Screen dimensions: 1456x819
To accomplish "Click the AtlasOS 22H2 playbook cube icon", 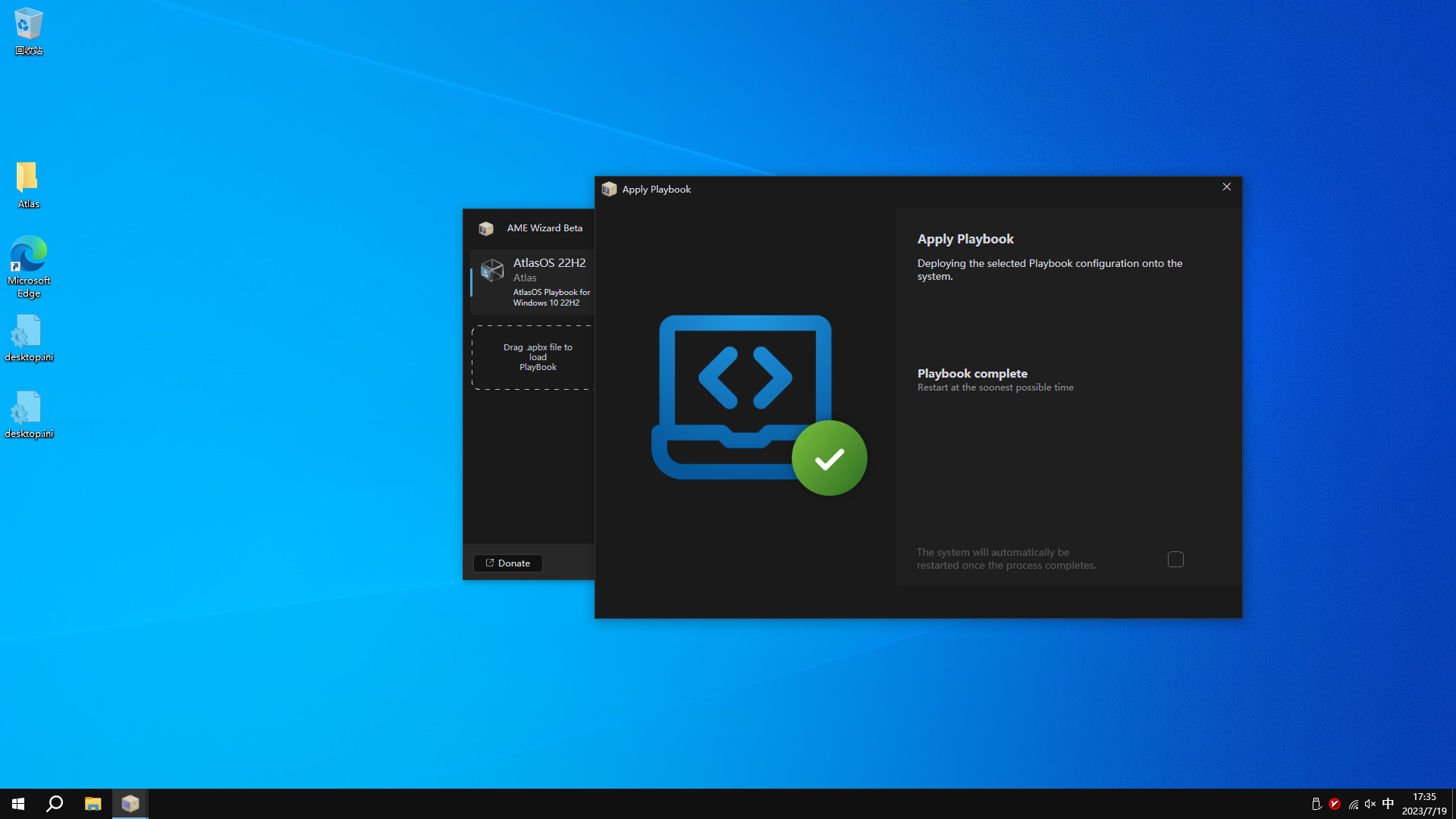I will (492, 270).
